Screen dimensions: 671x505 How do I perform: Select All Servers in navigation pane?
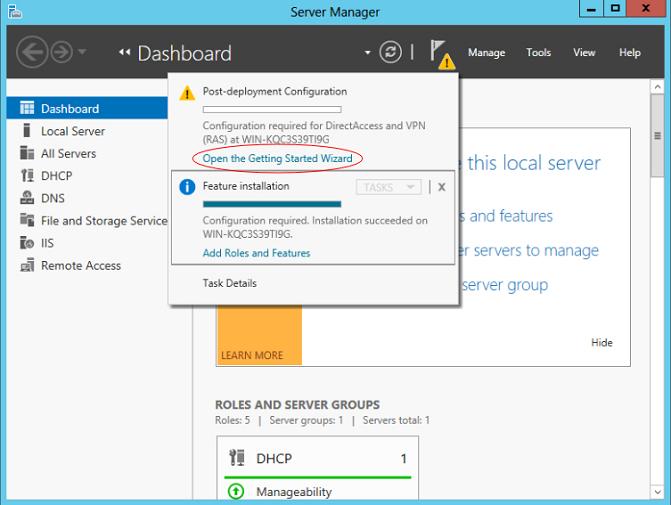pos(68,153)
